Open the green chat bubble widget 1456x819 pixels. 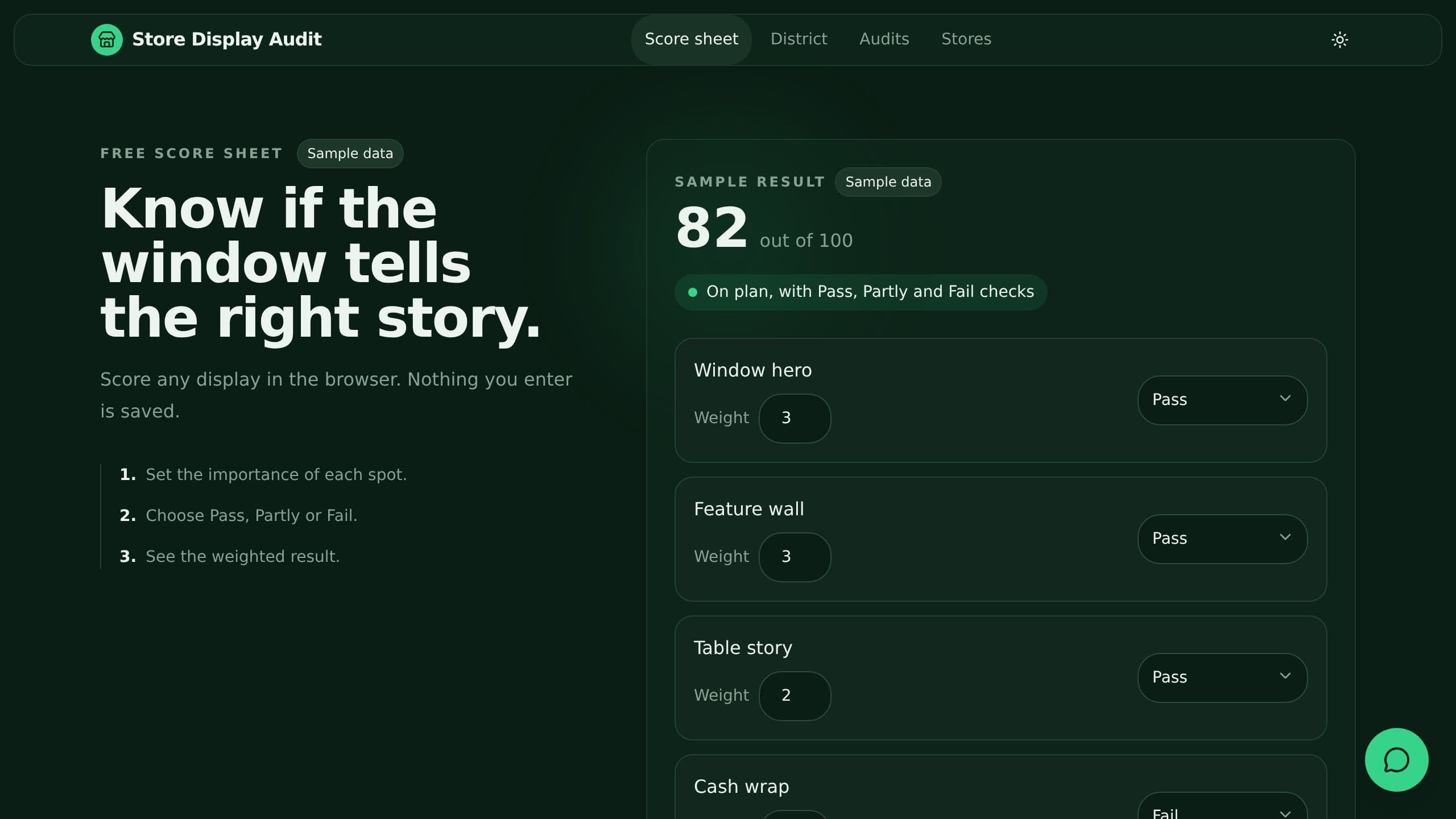(x=1396, y=760)
